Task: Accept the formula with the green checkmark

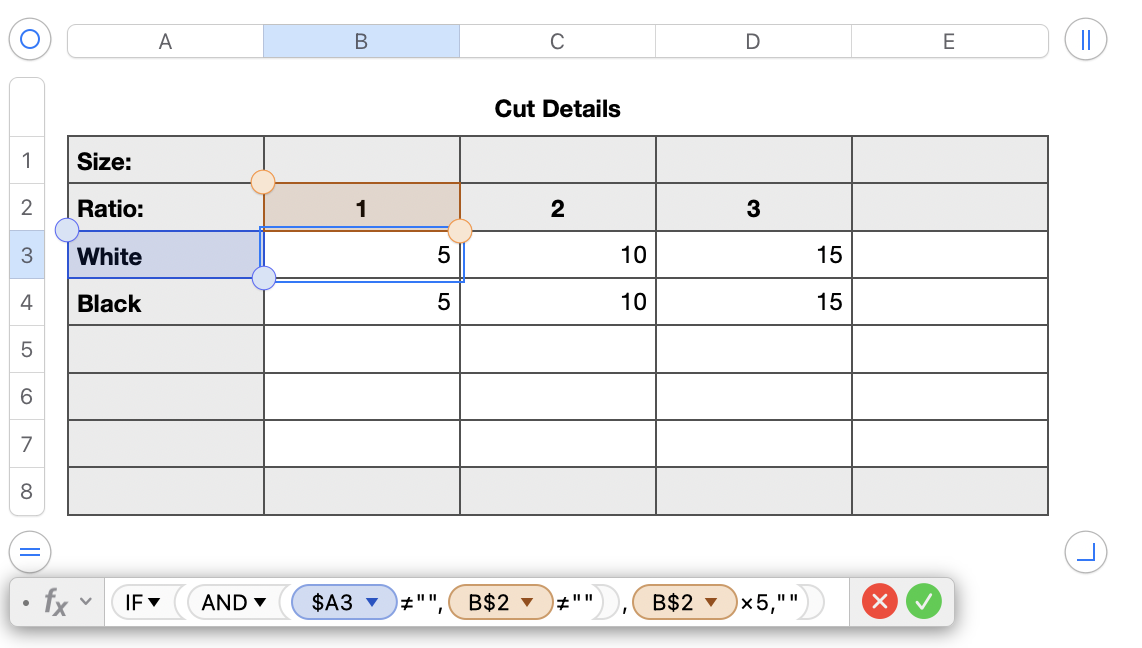Action: pyautogui.click(x=924, y=602)
